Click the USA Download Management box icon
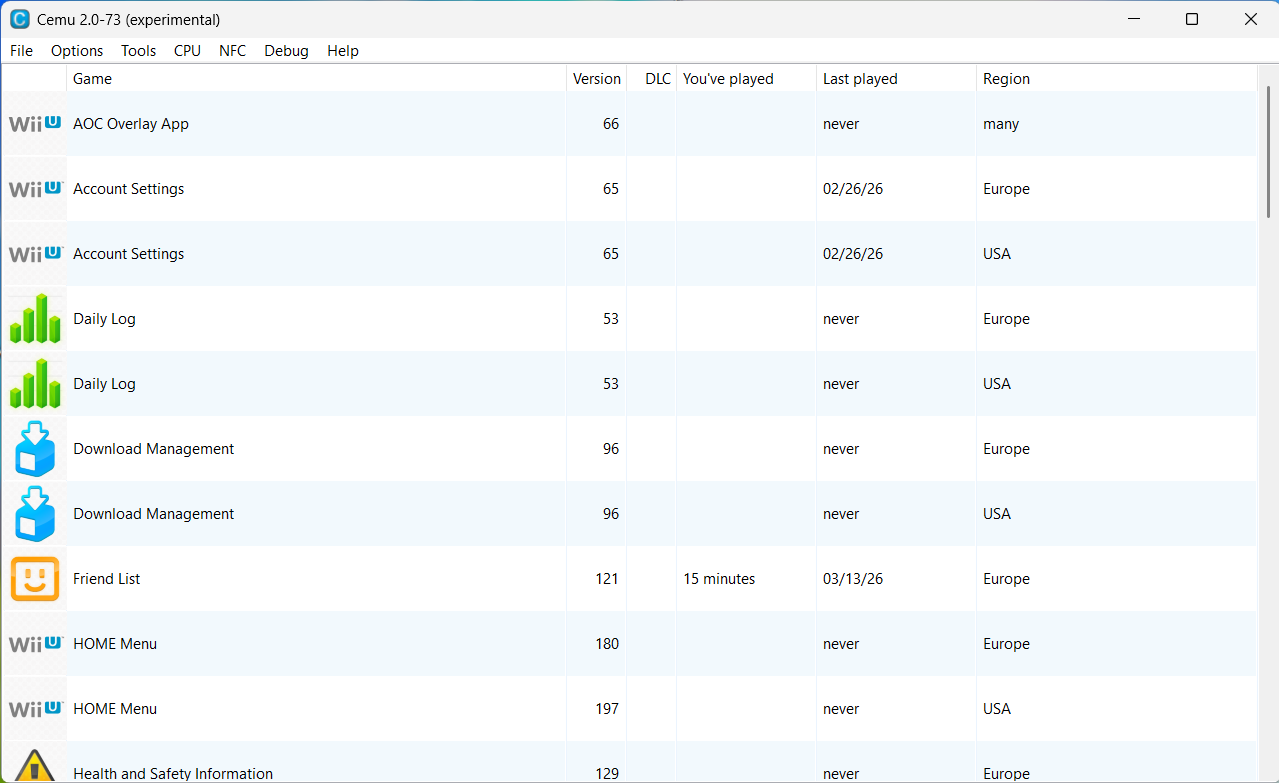Image resolution: width=1279 pixels, height=783 pixels. tap(35, 514)
